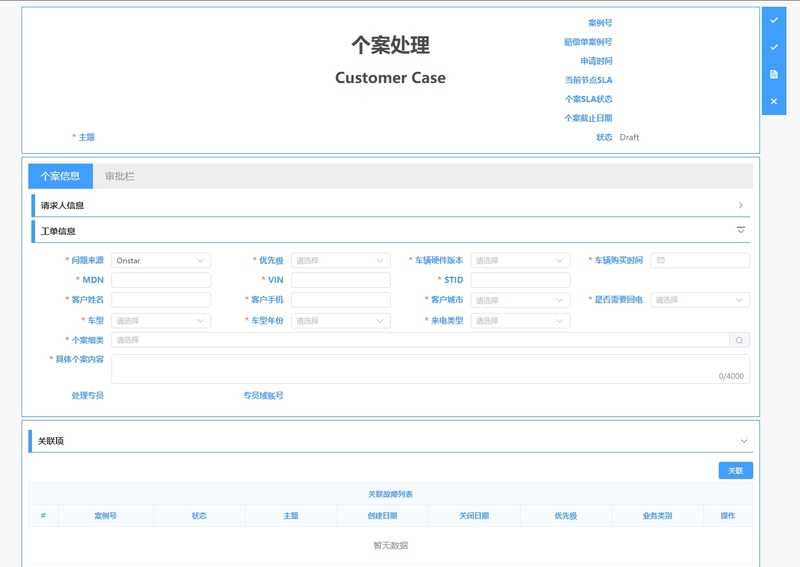The height and width of the screenshot is (567, 800).
Task: Click the 暂无数据 empty table message
Action: pos(390,545)
